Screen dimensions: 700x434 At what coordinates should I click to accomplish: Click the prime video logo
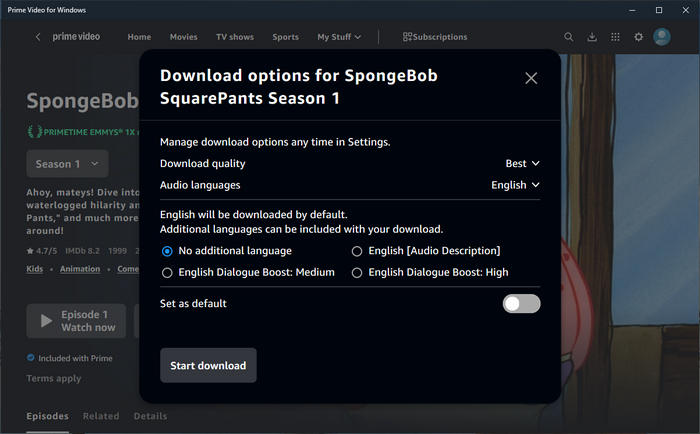point(76,37)
